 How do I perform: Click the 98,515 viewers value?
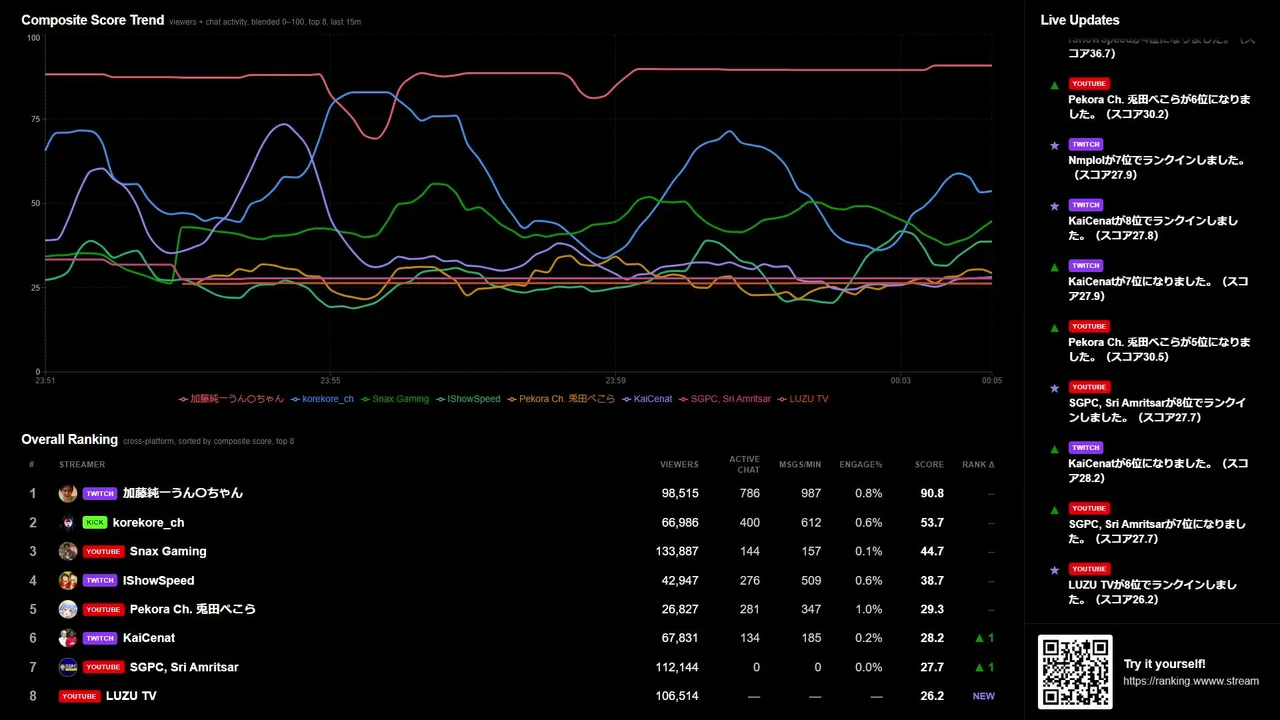[x=679, y=493]
